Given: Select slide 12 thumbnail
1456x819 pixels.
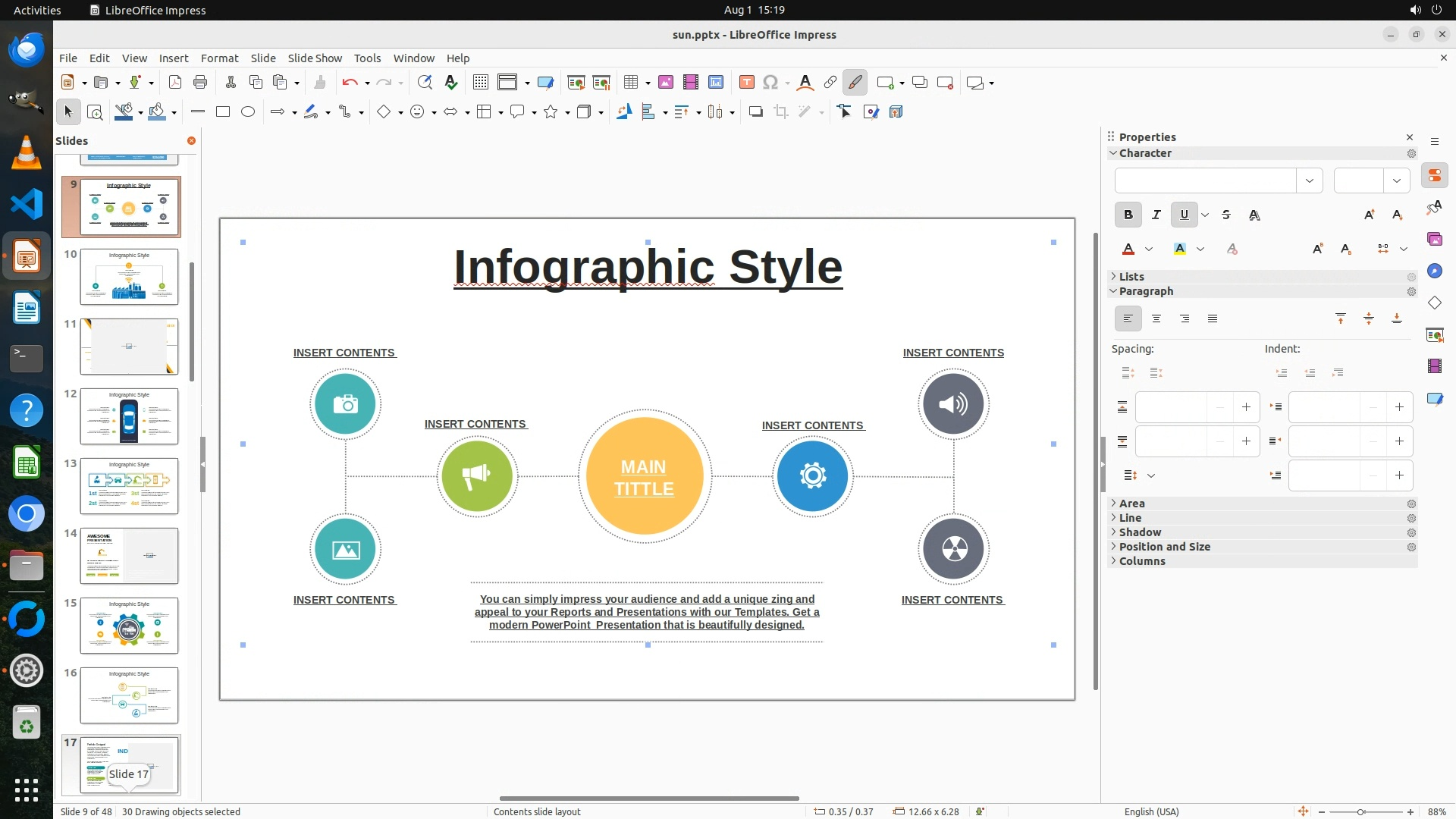Looking at the screenshot, I should [129, 416].
